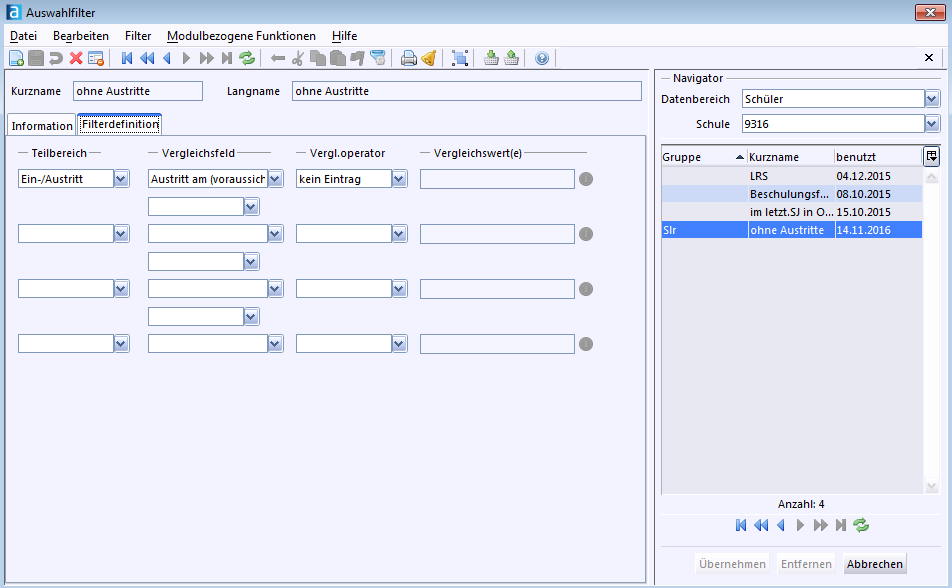Open the Datenbereich dropdown

point(932,98)
